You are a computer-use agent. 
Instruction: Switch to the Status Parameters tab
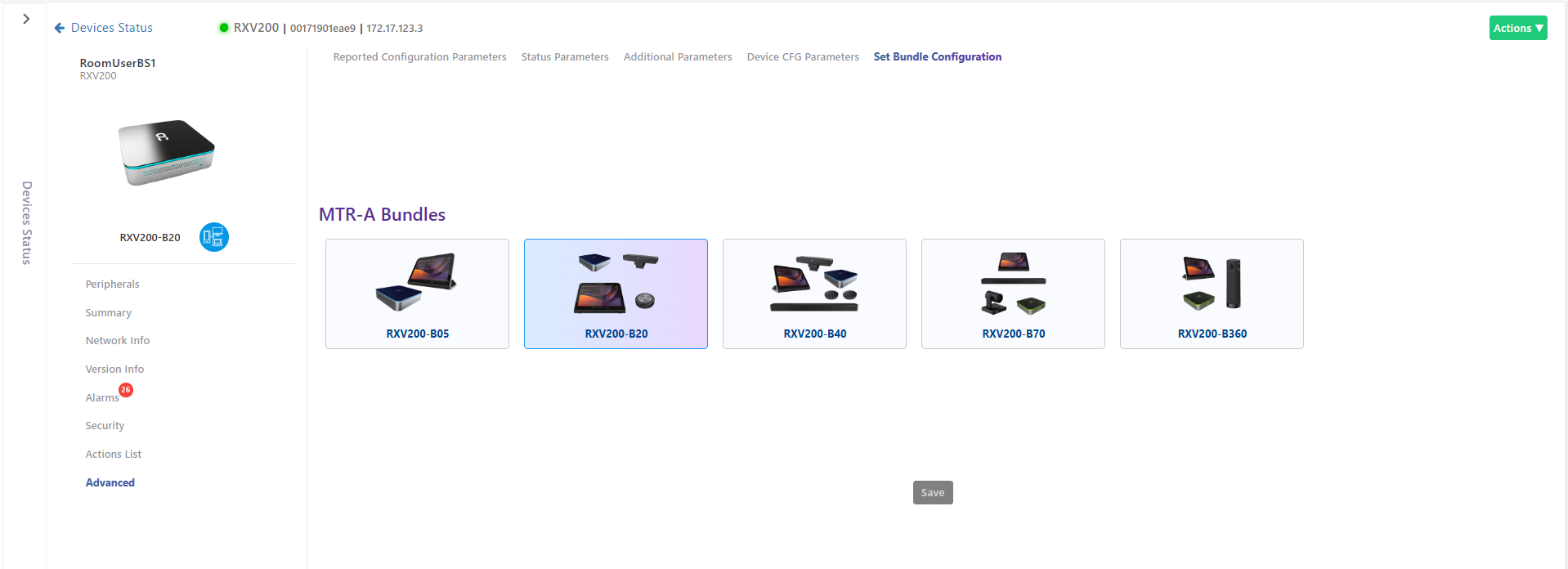[x=565, y=57]
